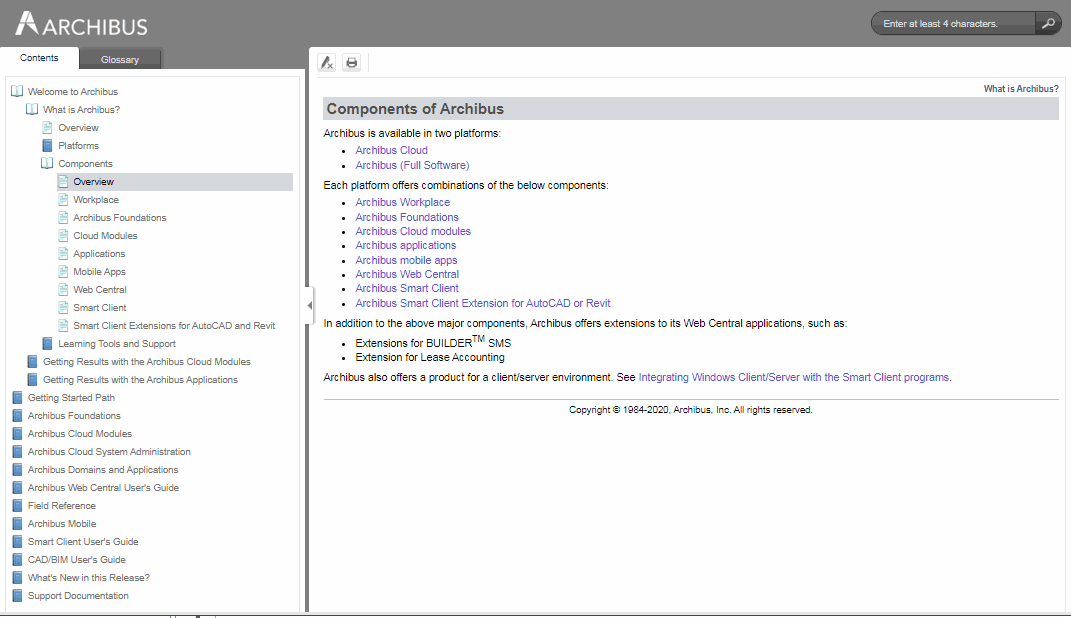This screenshot has width=1071, height=618.
Task: Collapse the sidebar with the arrow toggle
Action: coord(310,305)
